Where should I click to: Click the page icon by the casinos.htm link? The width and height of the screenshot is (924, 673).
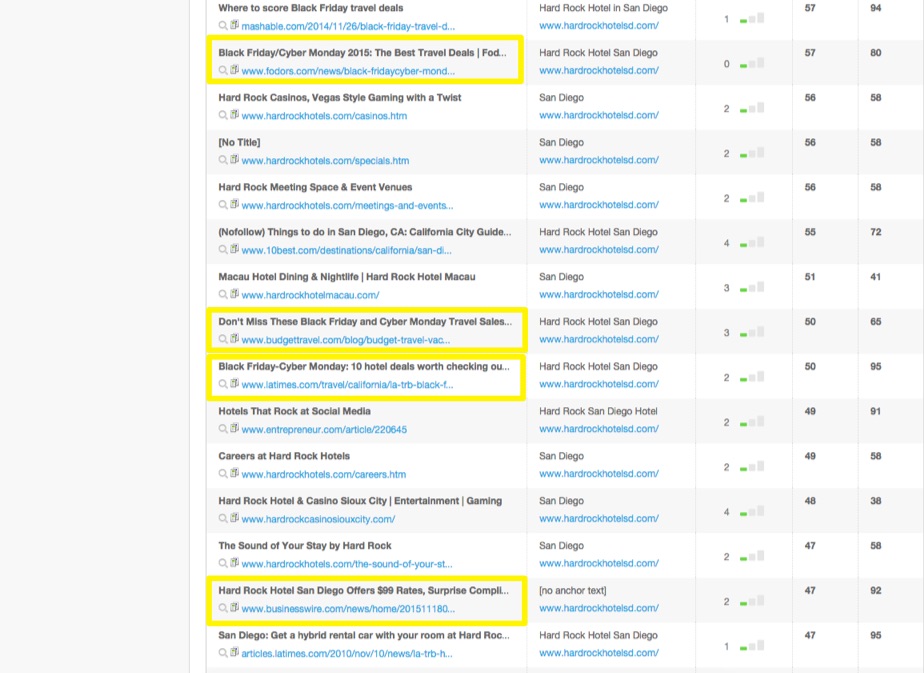235,114
